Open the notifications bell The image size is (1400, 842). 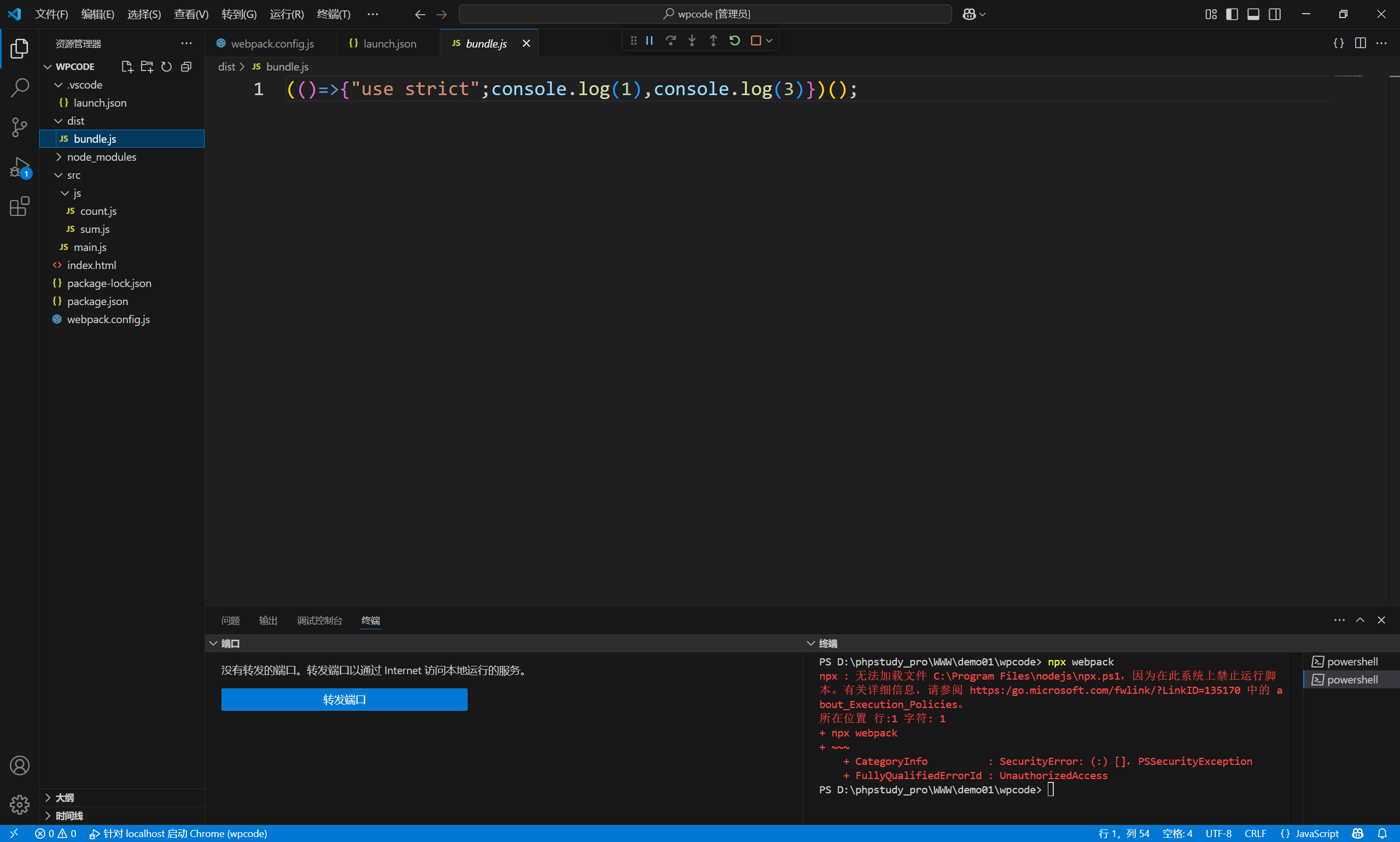(1381, 833)
